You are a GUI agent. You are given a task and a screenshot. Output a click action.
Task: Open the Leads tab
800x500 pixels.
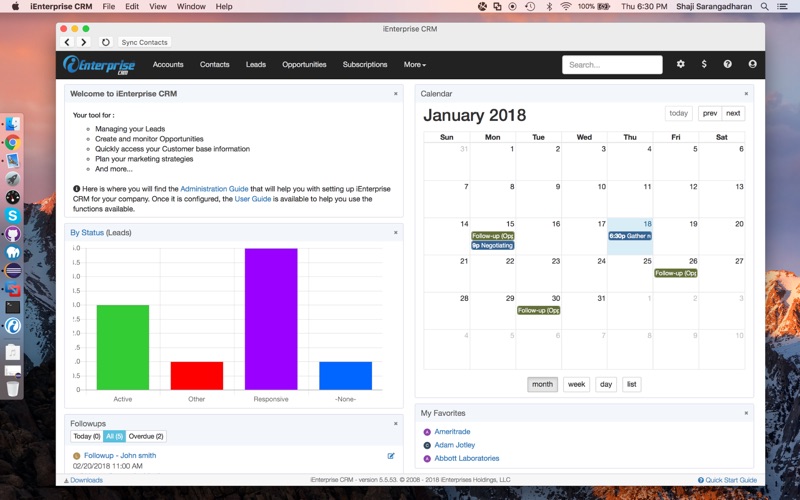256,65
